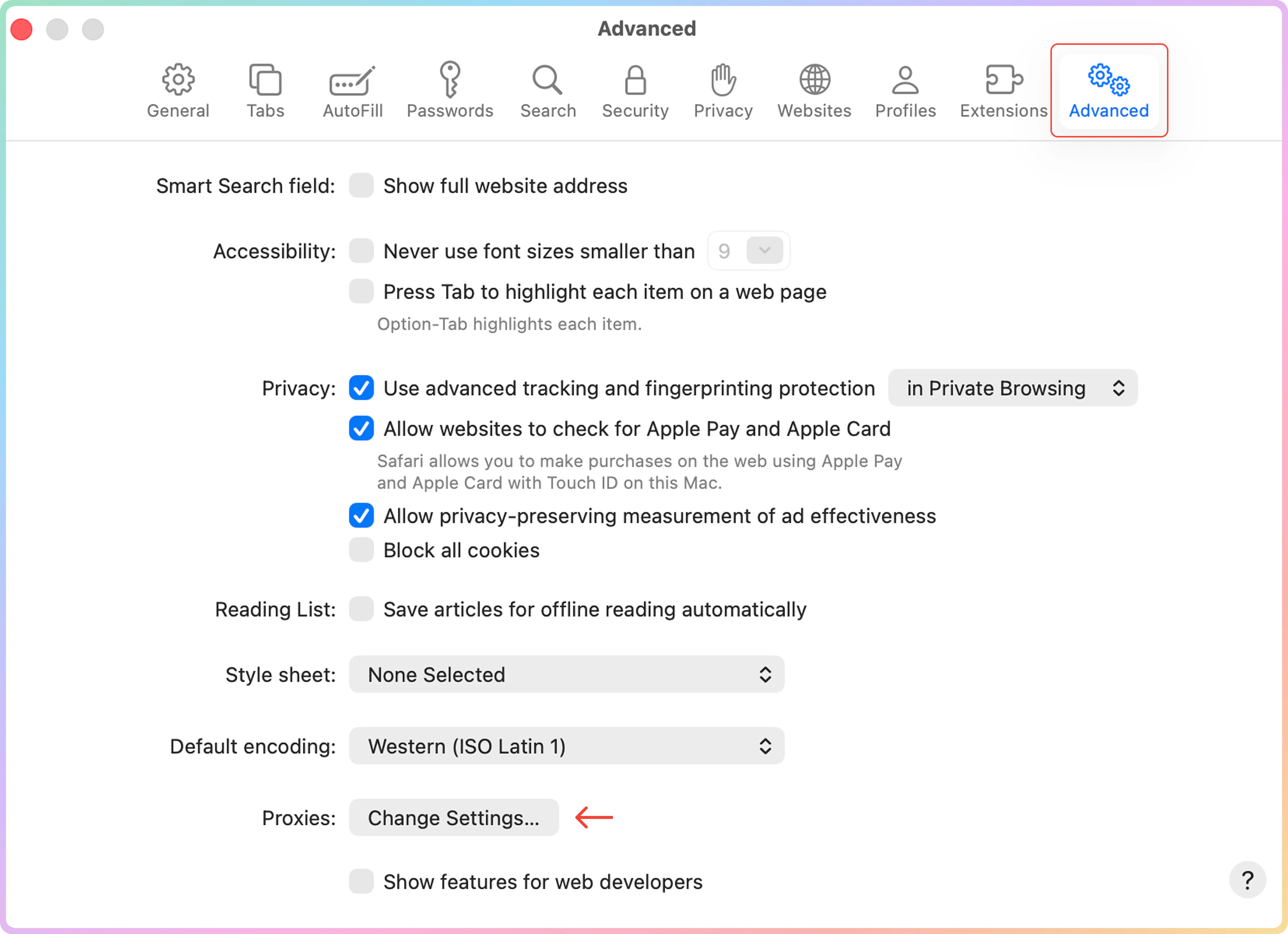Click Change Settings proxies button

[x=453, y=817]
